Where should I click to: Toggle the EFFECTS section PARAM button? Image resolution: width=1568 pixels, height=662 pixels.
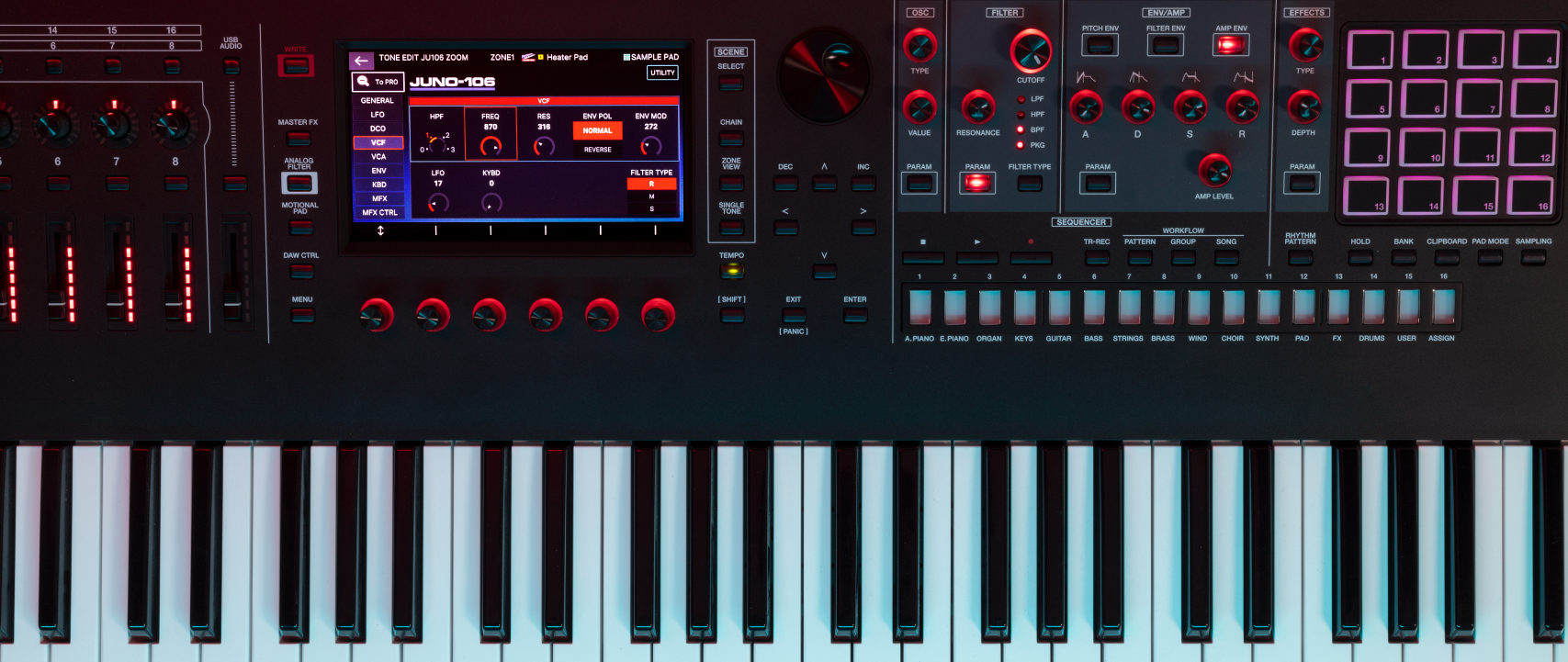pos(1302,183)
